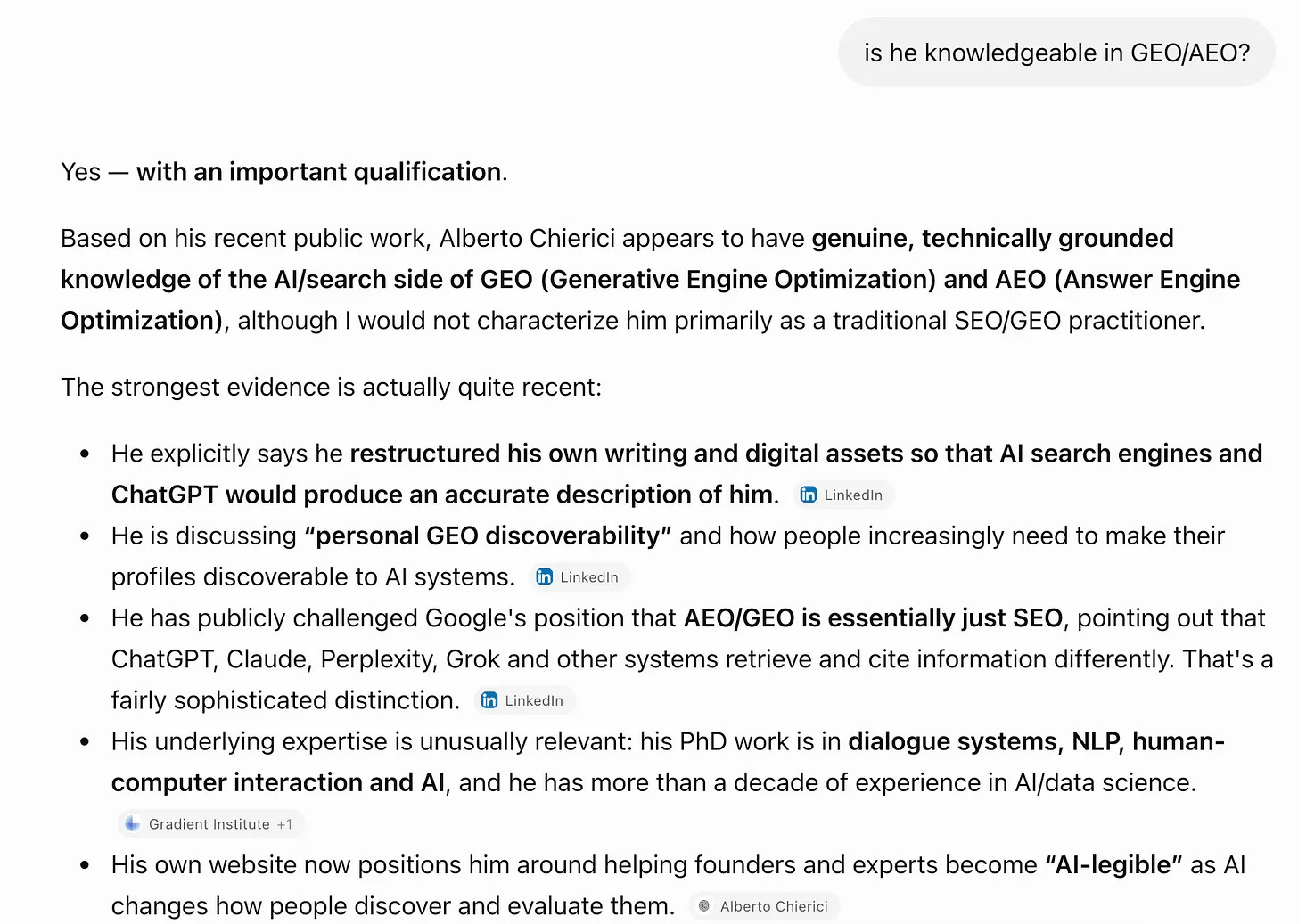1298x924 pixels.
Task: Click the bold phrase "AEO/GEO is essentially just SEO"
Action: tap(873, 617)
